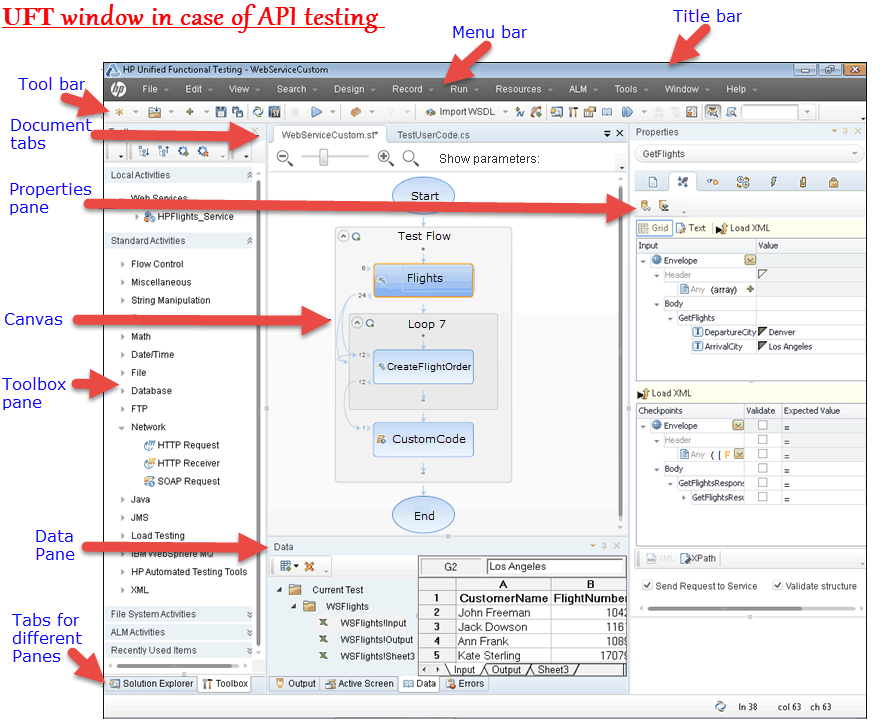The width and height of the screenshot is (880, 720).
Task: Check Validate box for GetFlightsResponse row
Action: click(763, 483)
